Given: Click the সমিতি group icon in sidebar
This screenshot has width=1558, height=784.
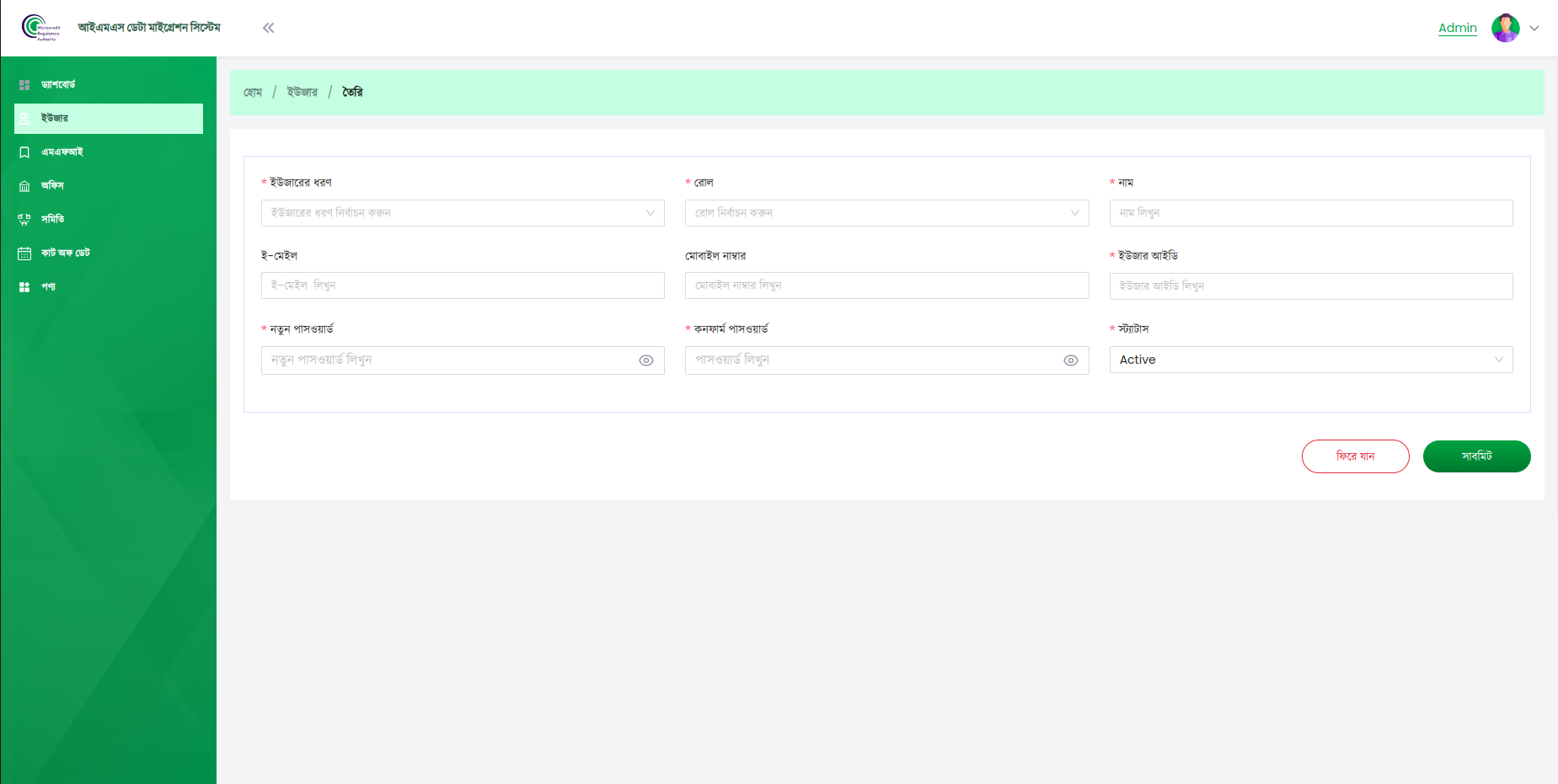Looking at the screenshot, I should coord(24,220).
